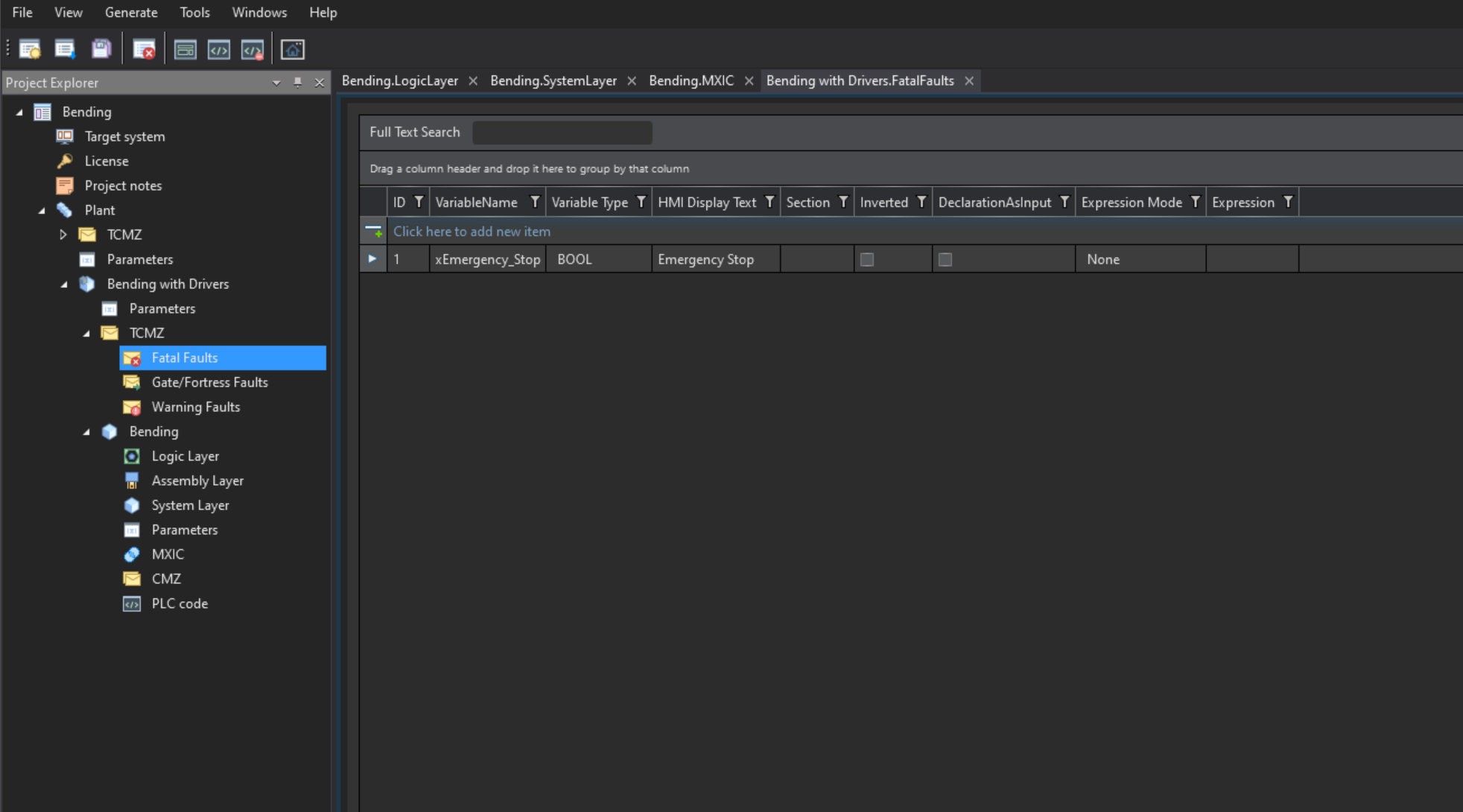Select Expression Mode dropdown for row 1
1463x812 pixels.
1140,259
